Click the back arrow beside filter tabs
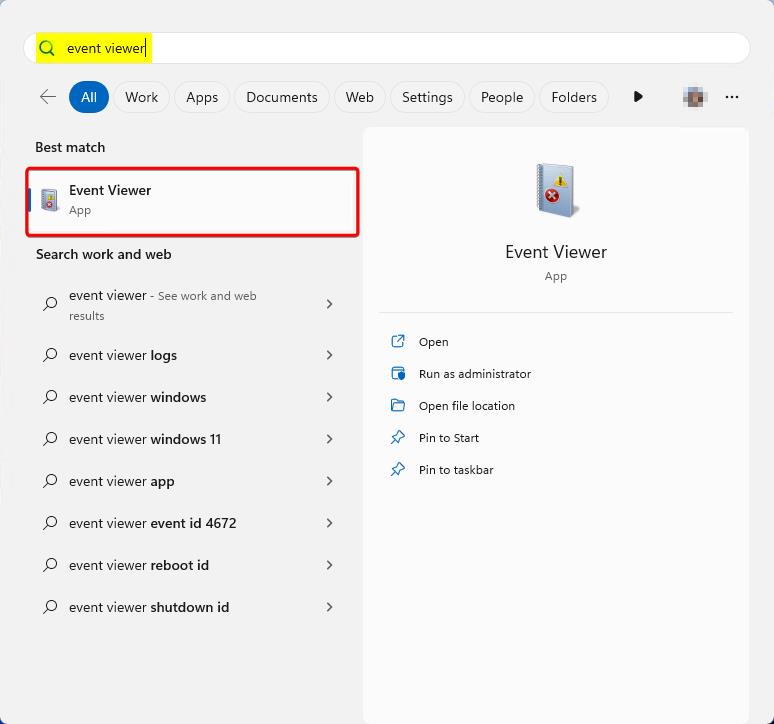Image resolution: width=774 pixels, height=724 pixels. tap(48, 97)
